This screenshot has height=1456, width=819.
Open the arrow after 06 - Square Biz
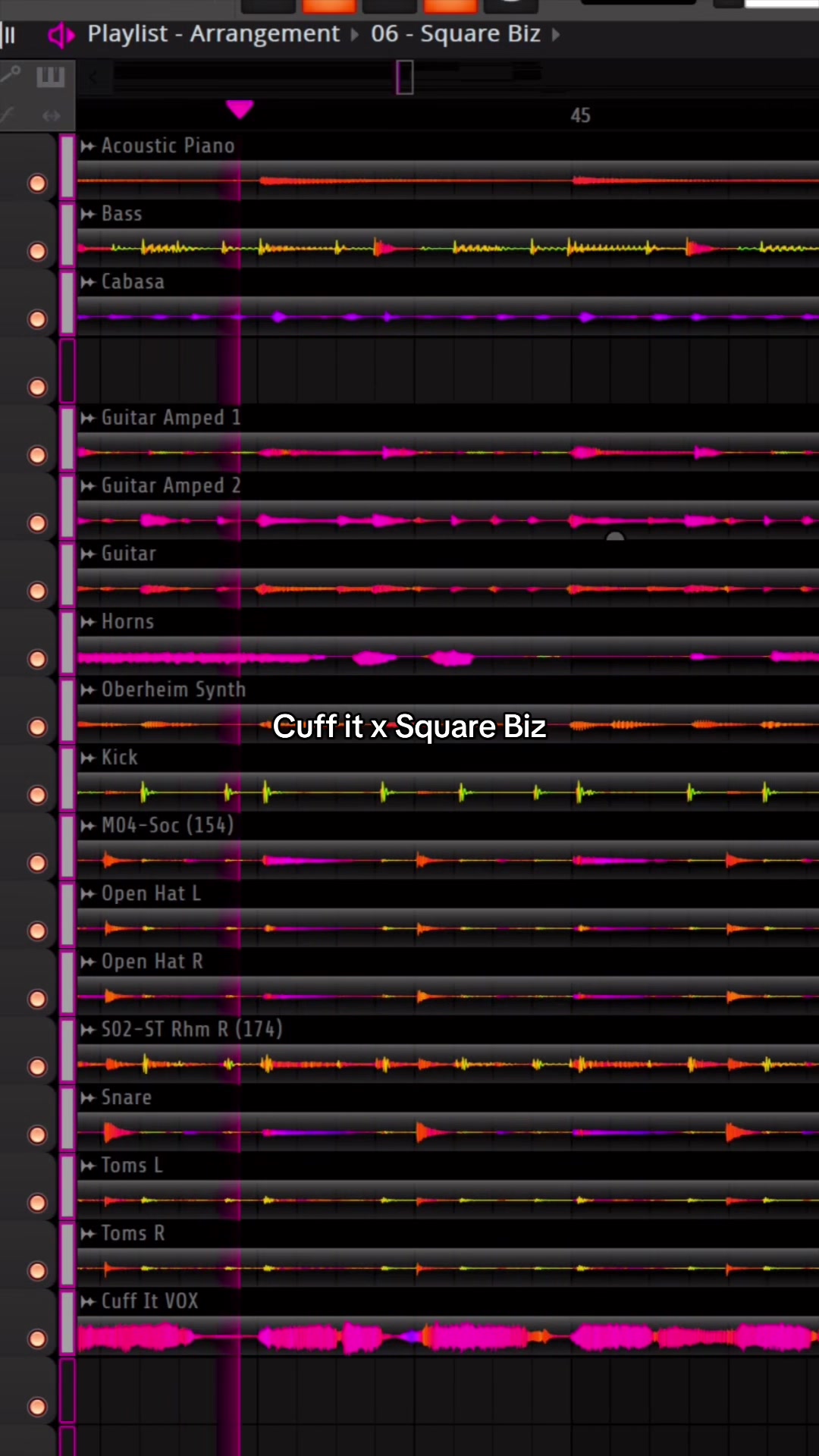pos(556,35)
